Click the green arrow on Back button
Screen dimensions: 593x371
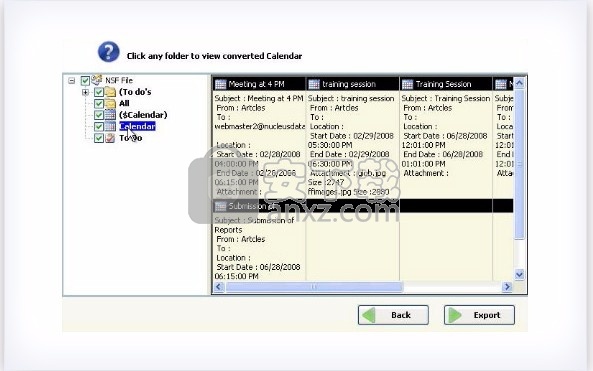point(369,315)
